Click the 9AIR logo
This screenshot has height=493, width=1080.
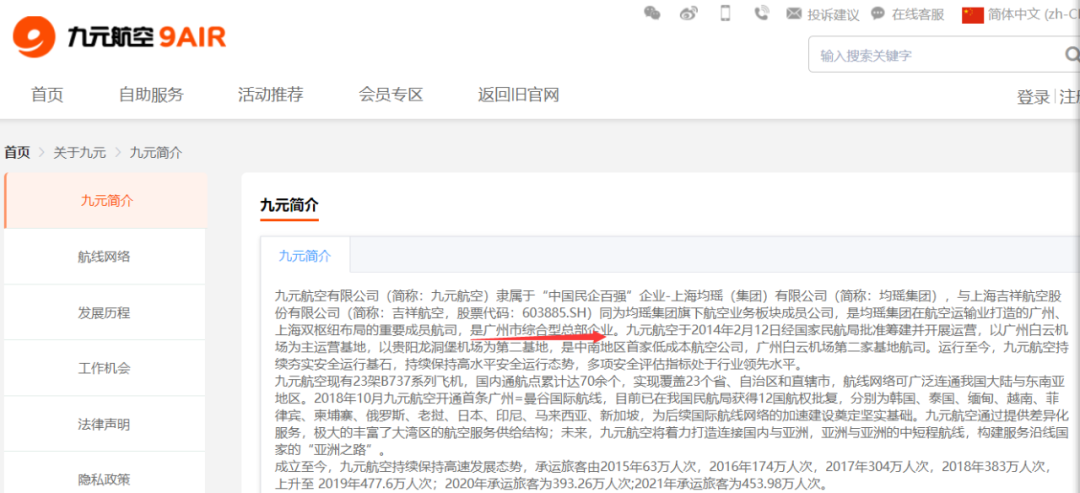(120, 37)
